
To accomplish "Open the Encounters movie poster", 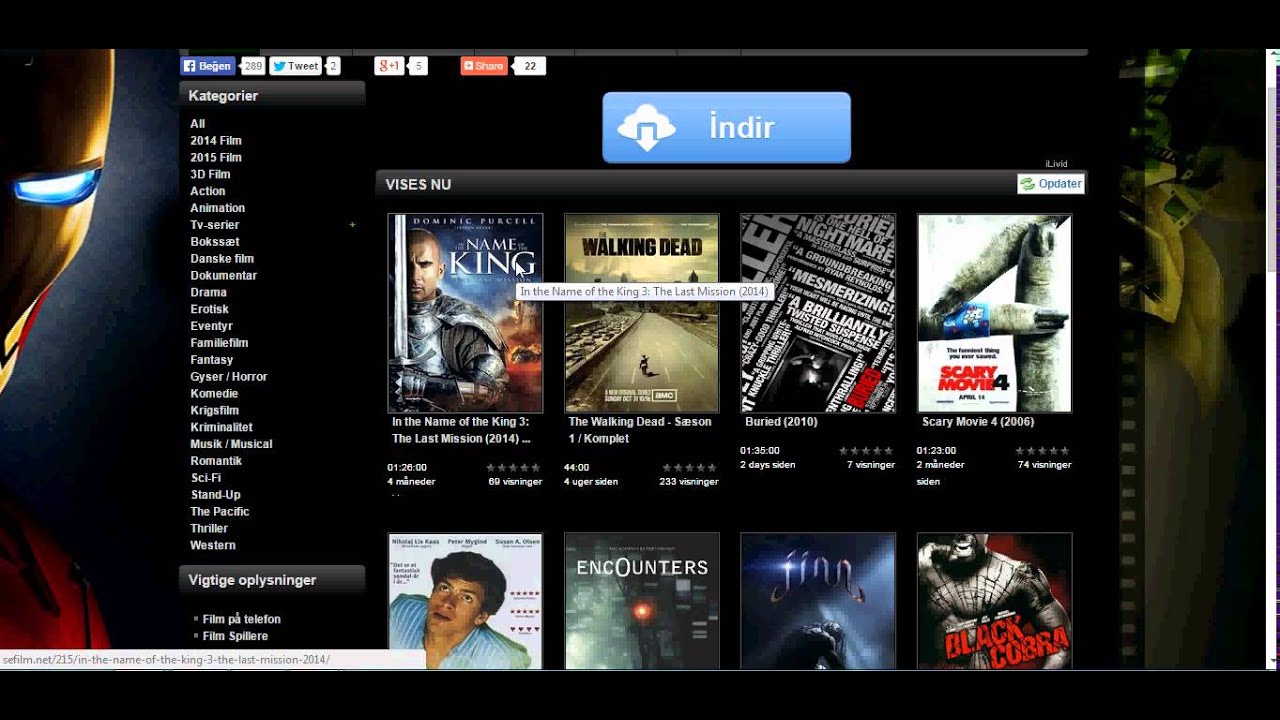I will point(642,601).
